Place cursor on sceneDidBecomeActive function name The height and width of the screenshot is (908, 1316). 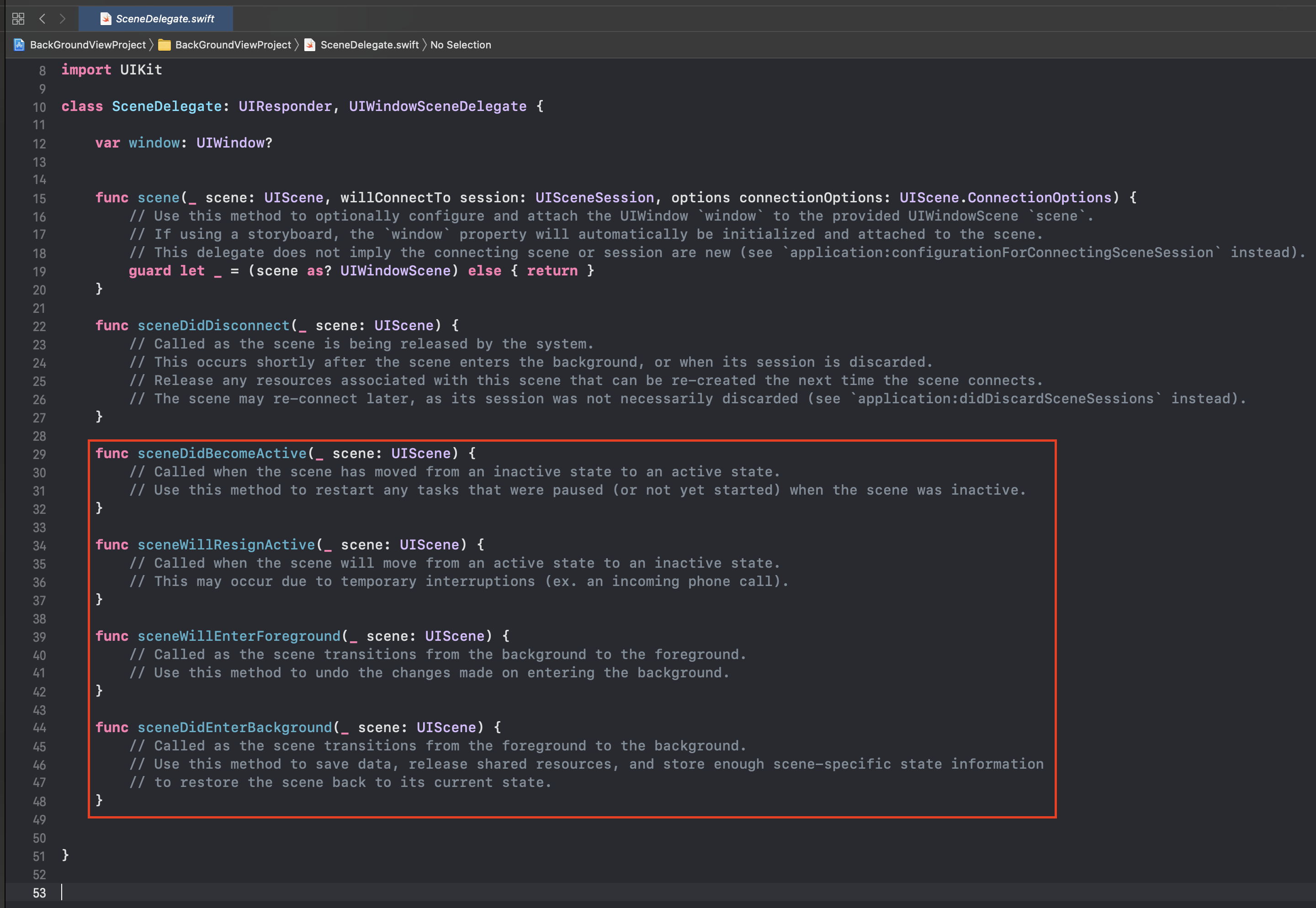222,454
